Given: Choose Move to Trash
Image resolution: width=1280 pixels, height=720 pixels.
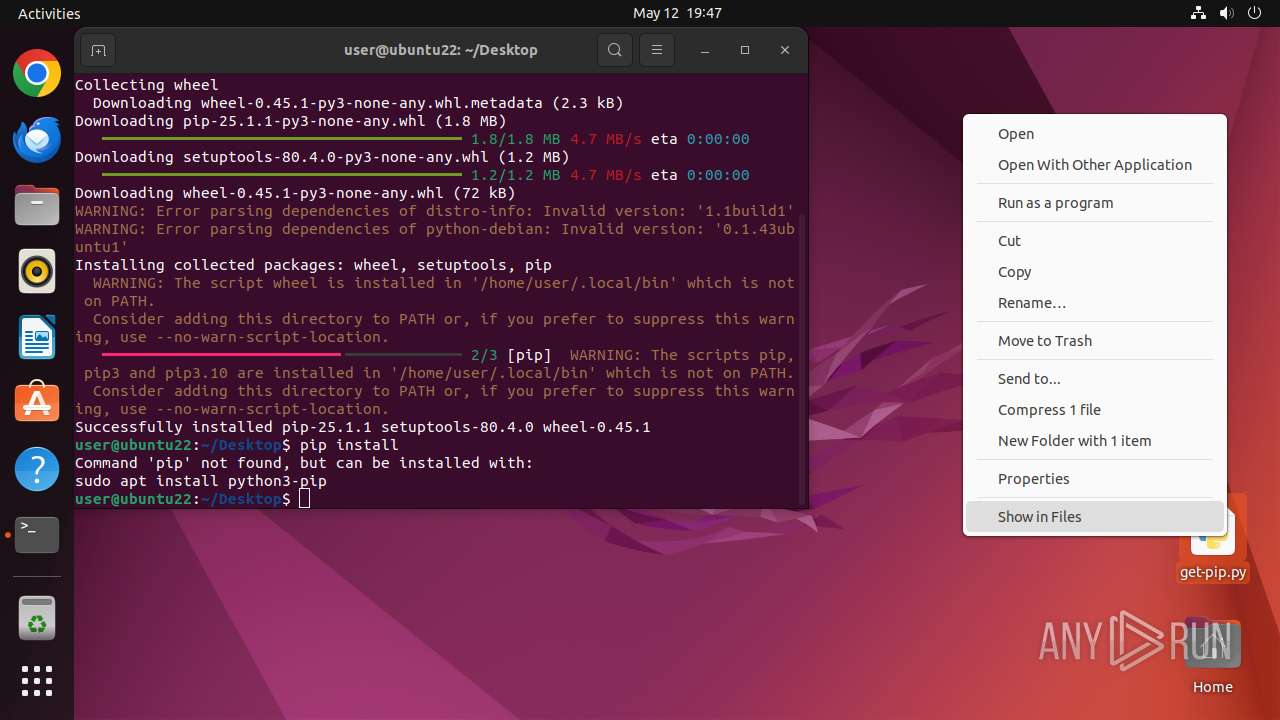Looking at the screenshot, I should pos(1095,341).
